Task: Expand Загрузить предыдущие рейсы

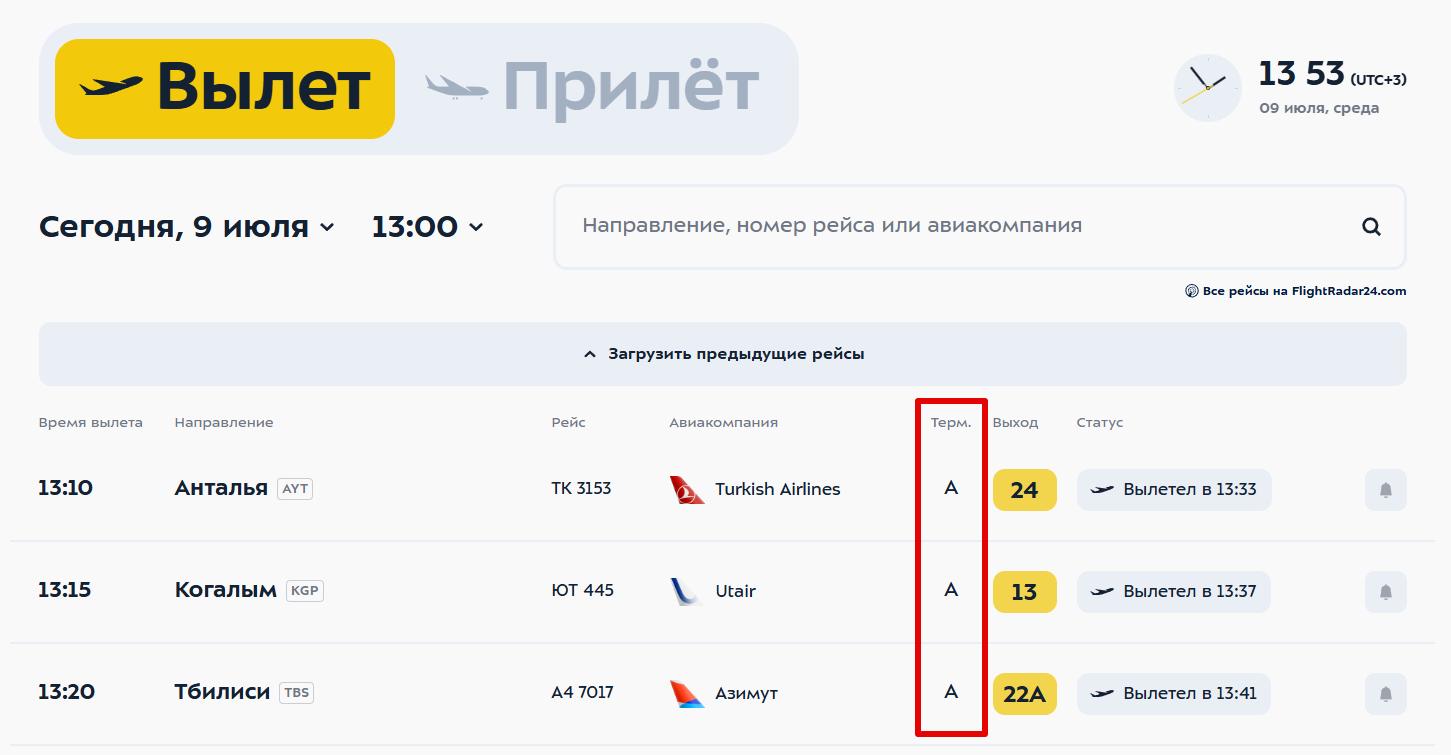Action: (x=723, y=354)
